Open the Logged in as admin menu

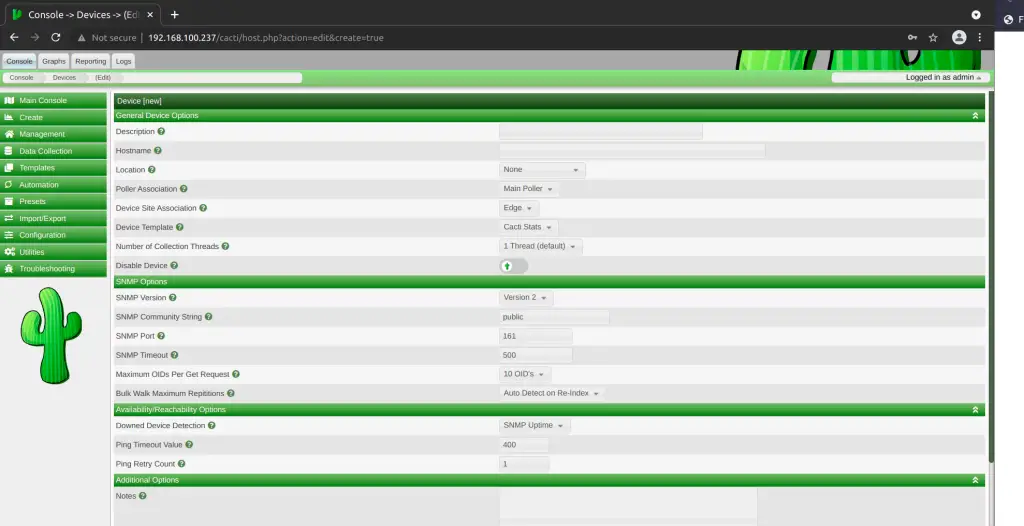[943, 78]
